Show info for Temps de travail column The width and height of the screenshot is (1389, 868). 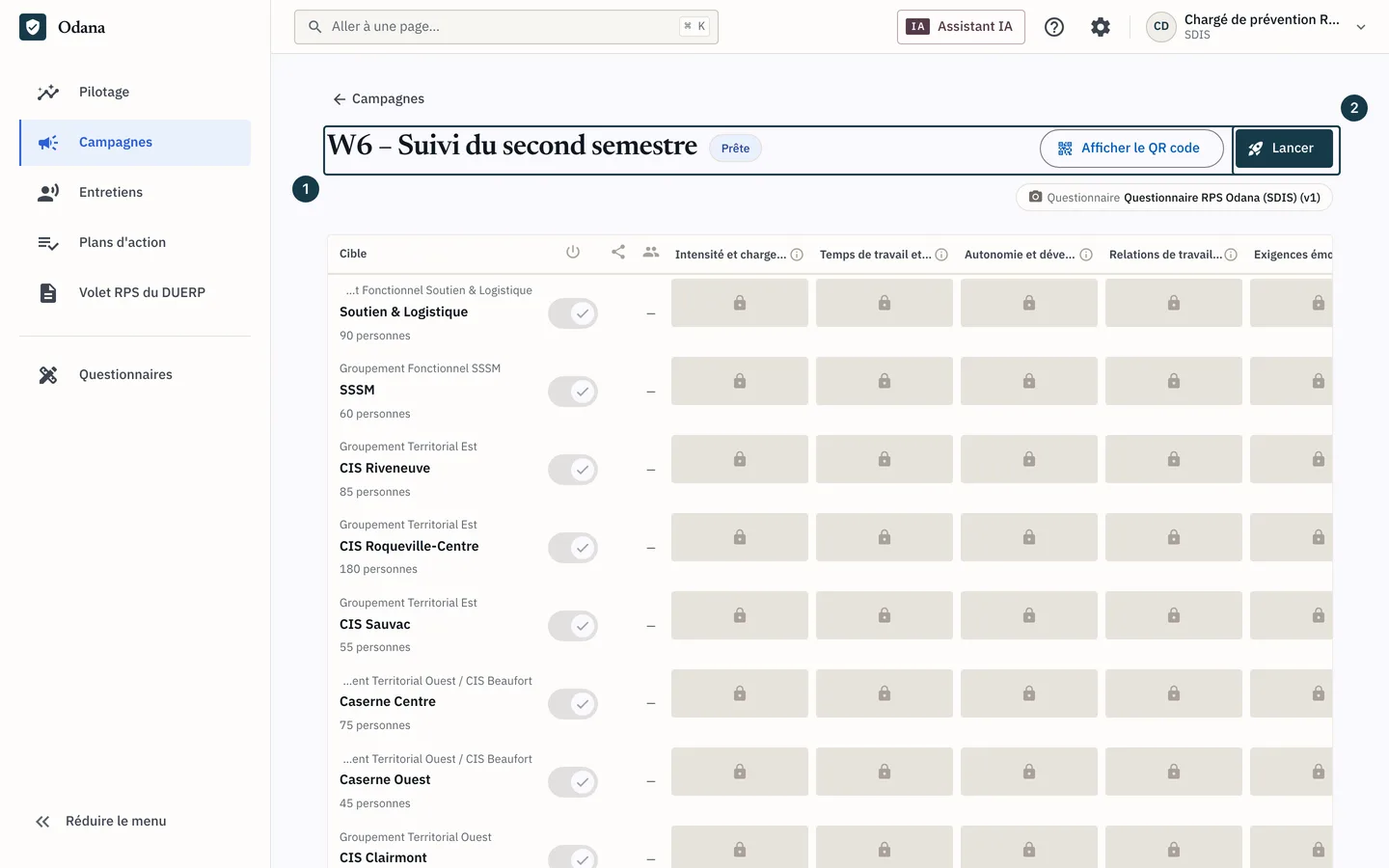pyautogui.click(x=941, y=255)
